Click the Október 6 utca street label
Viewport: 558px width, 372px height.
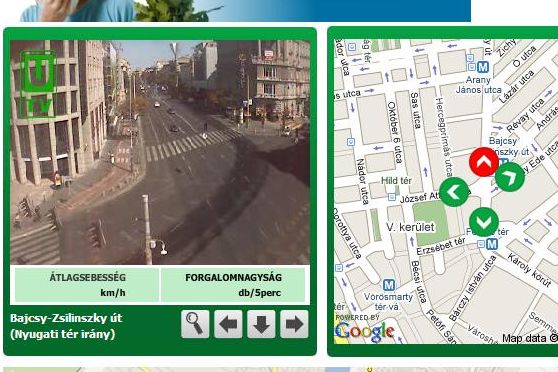[395, 132]
